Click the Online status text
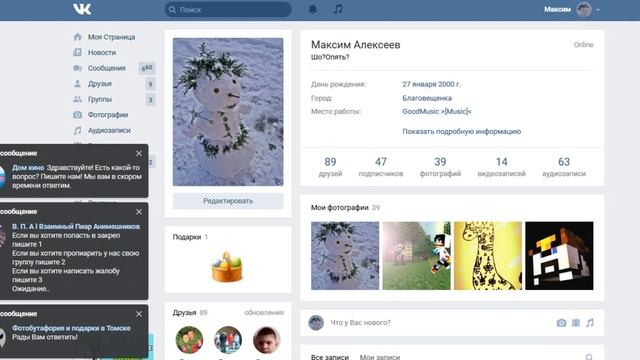The width and height of the screenshot is (640, 360). click(584, 45)
